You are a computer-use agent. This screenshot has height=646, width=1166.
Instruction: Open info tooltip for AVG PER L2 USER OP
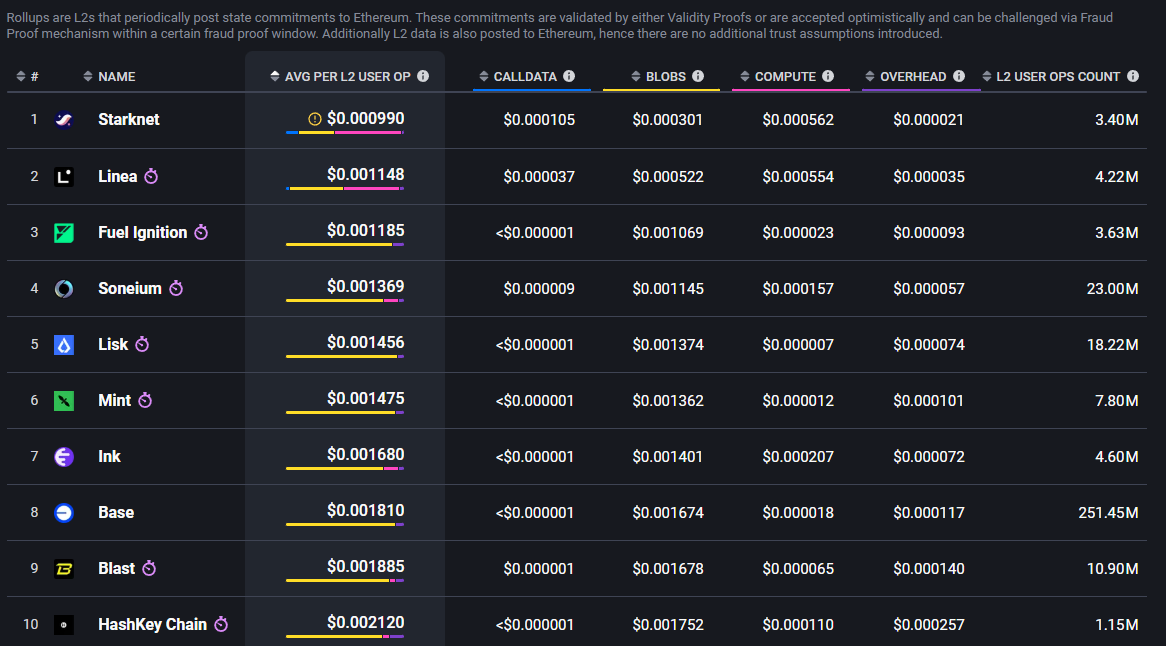423,76
